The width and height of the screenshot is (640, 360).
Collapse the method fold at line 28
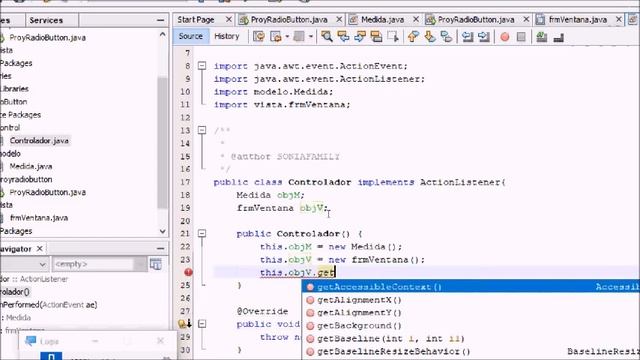[x=202, y=324]
